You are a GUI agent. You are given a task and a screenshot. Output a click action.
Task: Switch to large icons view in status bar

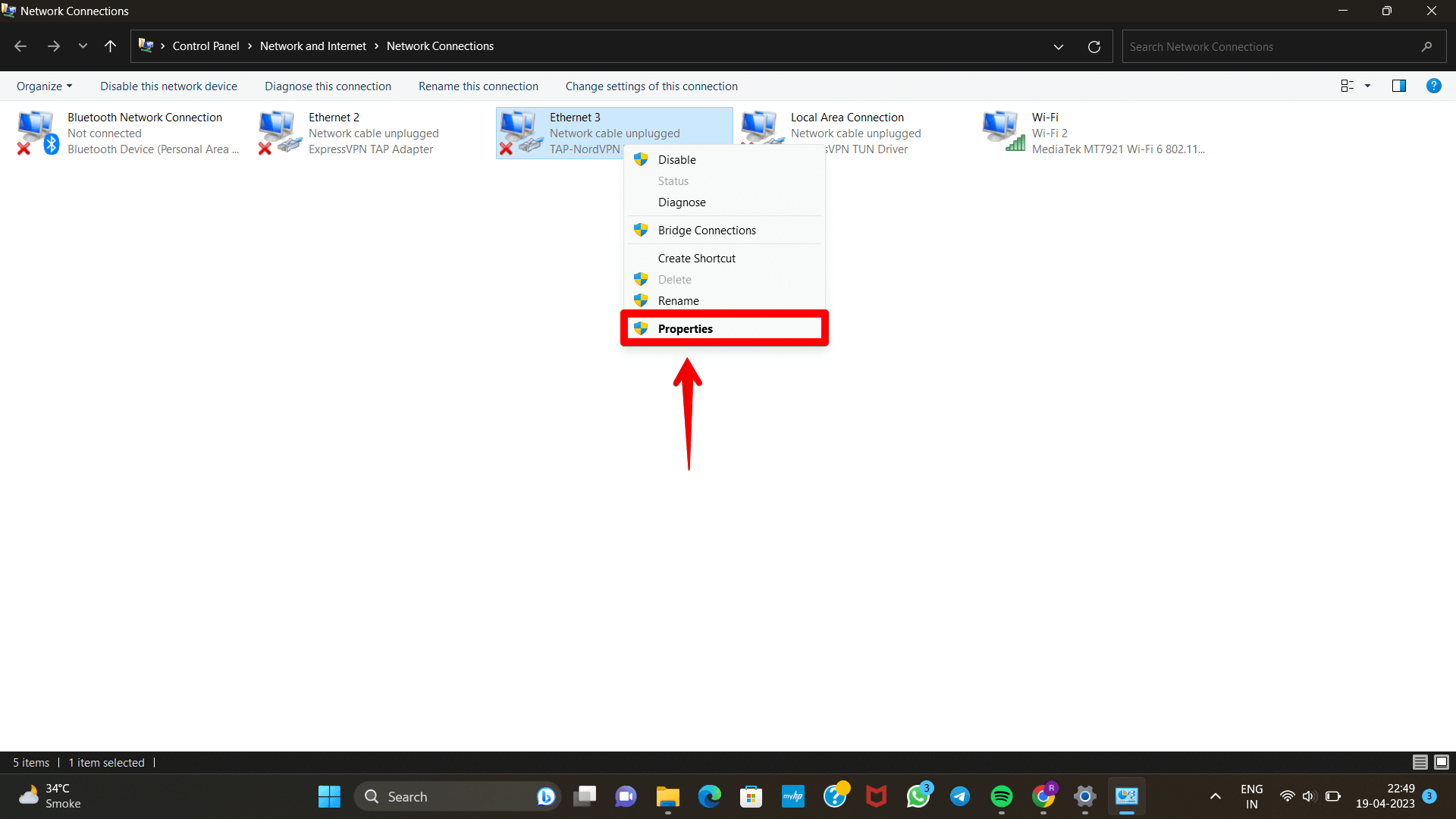pyautogui.click(x=1442, y=762)
